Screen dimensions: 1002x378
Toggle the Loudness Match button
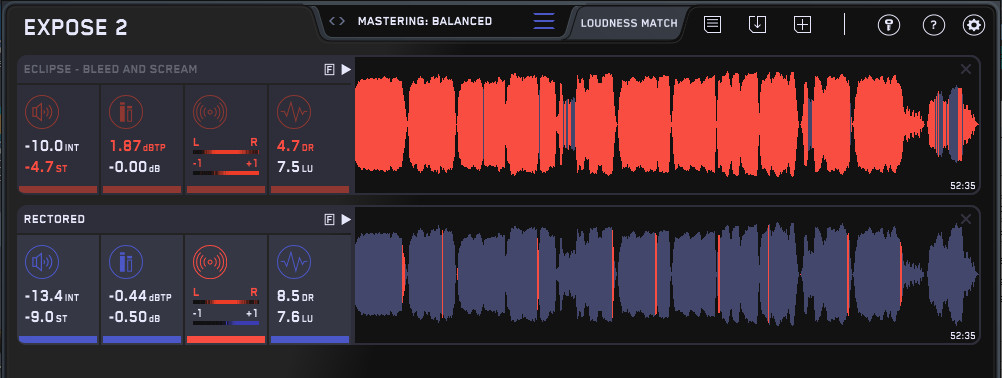[629, 24]
